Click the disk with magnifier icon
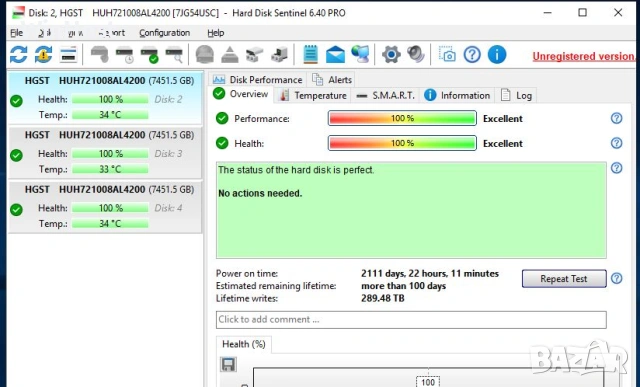This screenshot has width=640, height=387. coord(174,55)
